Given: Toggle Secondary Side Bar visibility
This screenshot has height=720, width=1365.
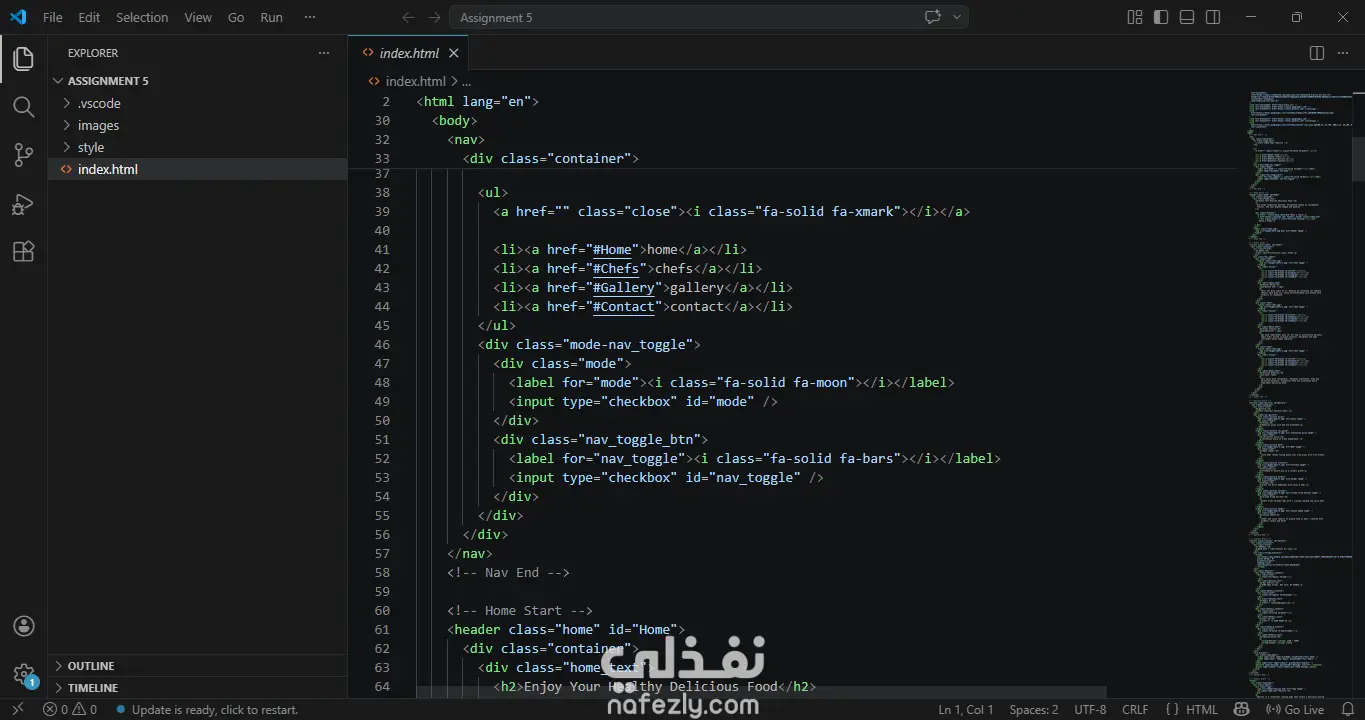Looking at the screenshot, I should click(1213, 17).
